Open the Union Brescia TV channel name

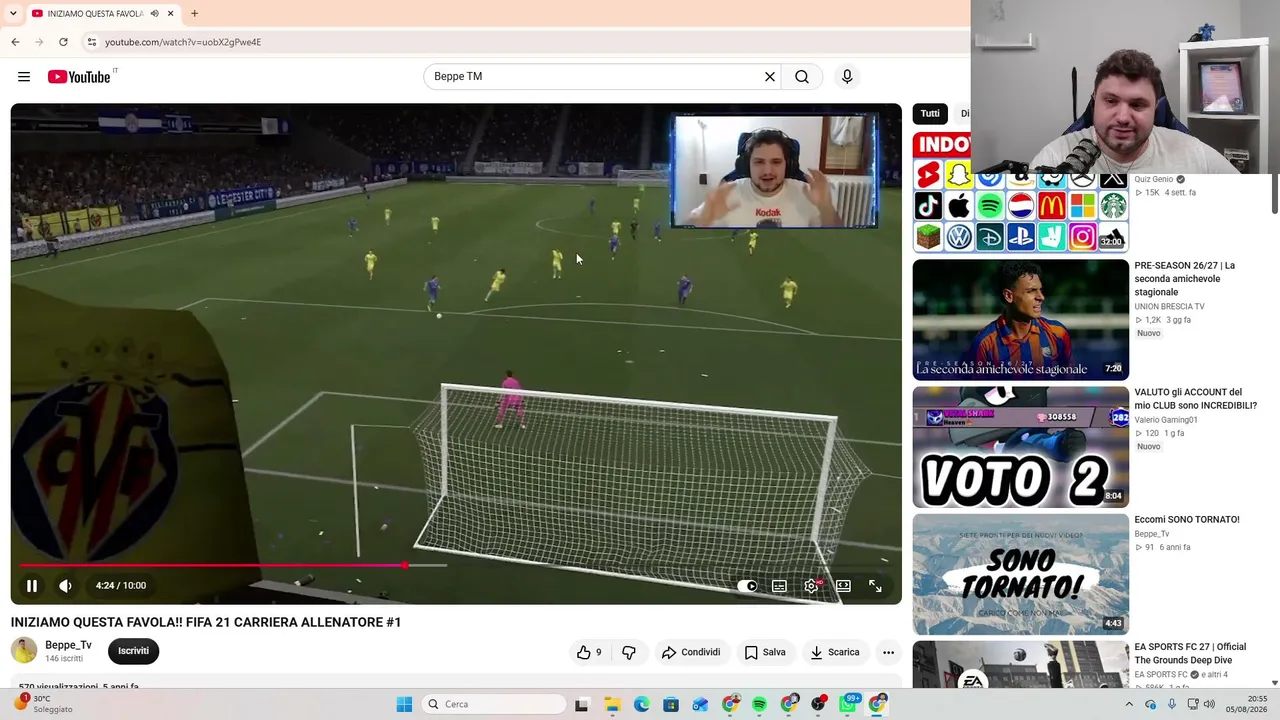click(x=1169, y=307)
